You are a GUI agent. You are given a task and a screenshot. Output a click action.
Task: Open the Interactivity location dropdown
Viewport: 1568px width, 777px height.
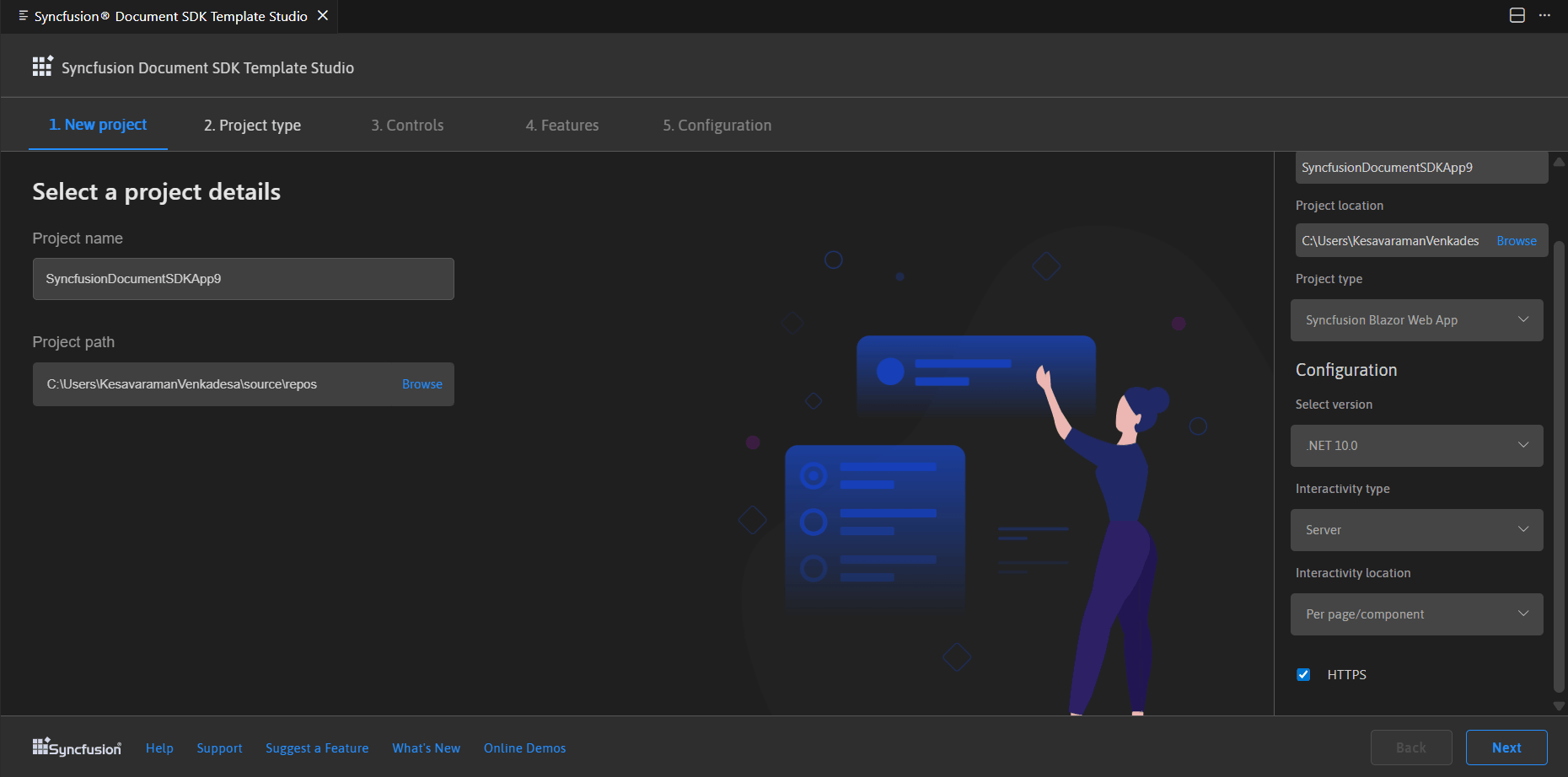tap(1416, 614)
